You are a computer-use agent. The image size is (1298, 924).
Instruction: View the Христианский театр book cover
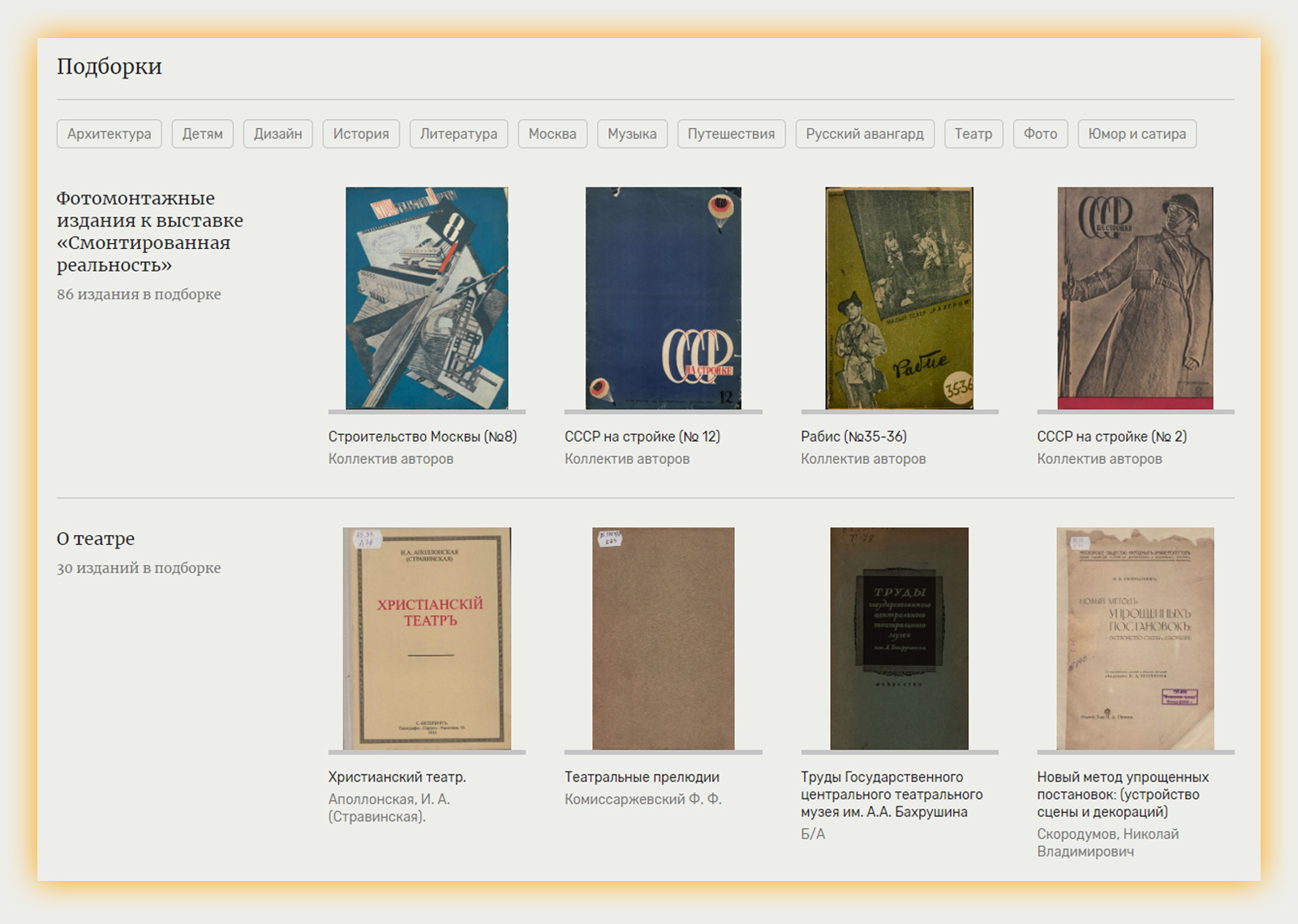427,638
